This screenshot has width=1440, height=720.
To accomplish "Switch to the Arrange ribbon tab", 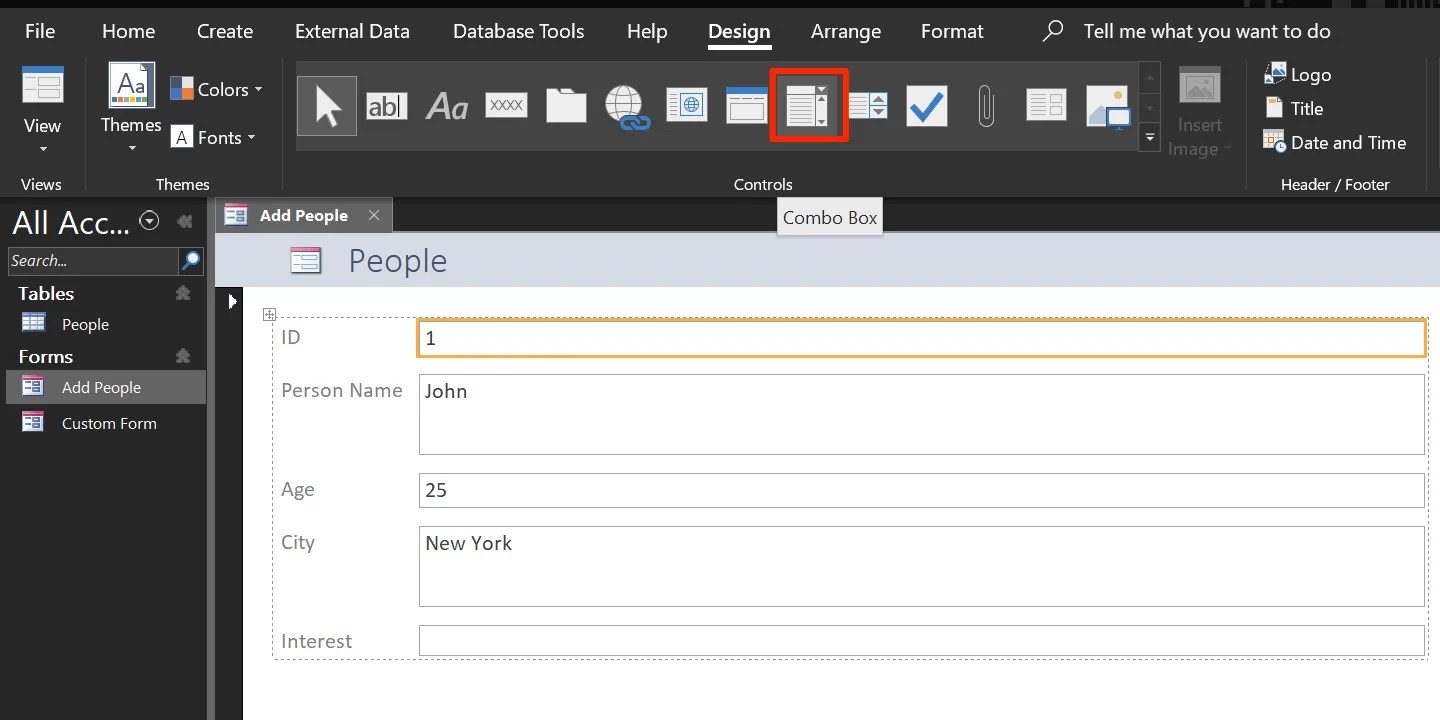I will [845, 31].
